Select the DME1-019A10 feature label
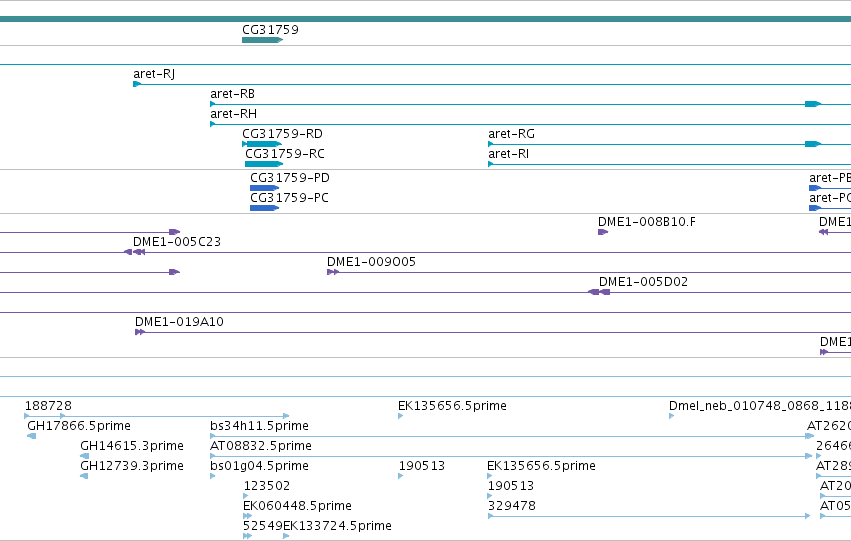This screenshot has height=541, width=851. tap(179, 322)
